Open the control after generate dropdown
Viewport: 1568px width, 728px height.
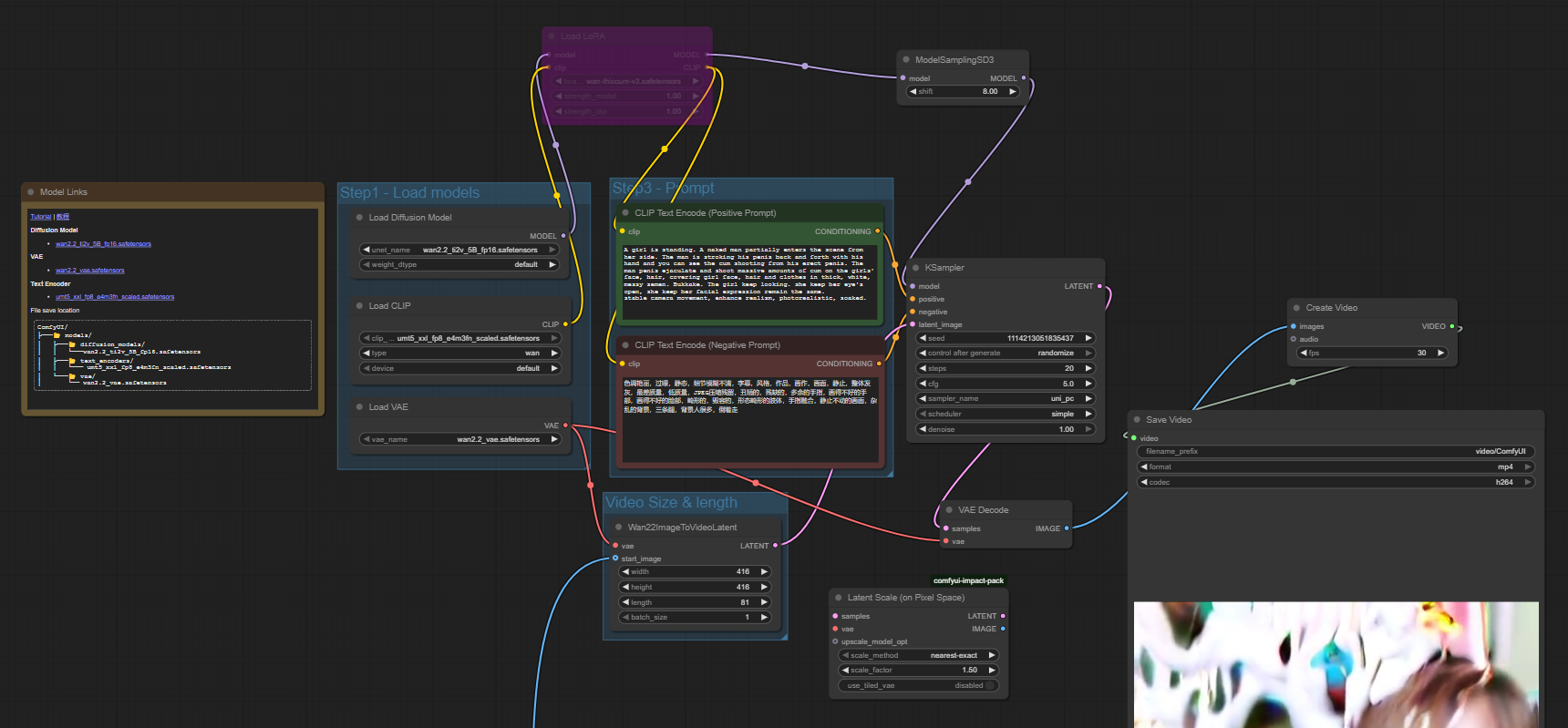click(x=1005, y=354)
